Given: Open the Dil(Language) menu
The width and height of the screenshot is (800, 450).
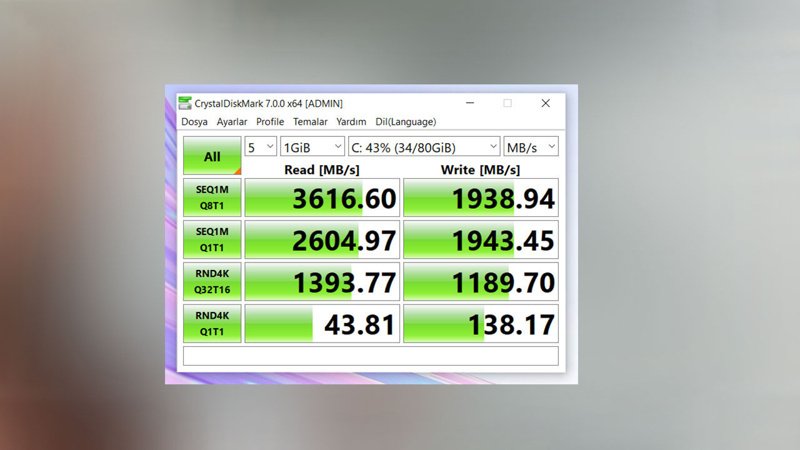Looking at the screenshot, I should coord(406,122).
